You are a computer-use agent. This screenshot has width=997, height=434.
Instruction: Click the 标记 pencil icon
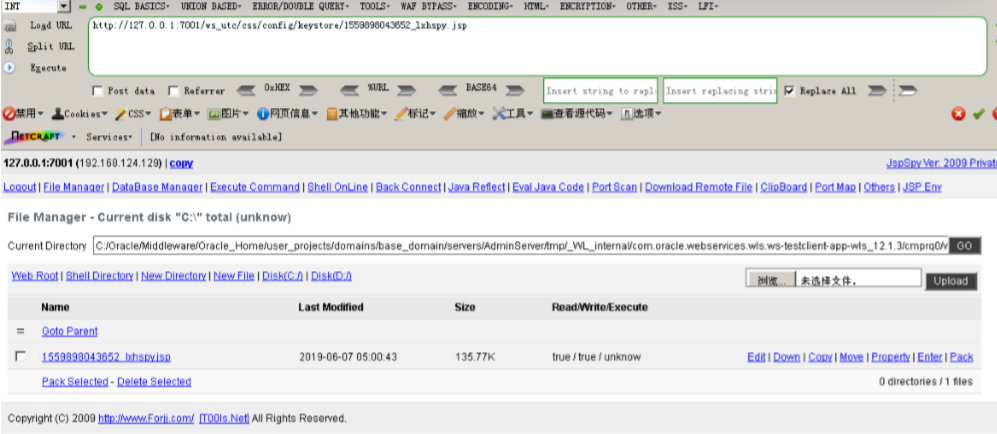pyautogui.click(x=401, y=114)
